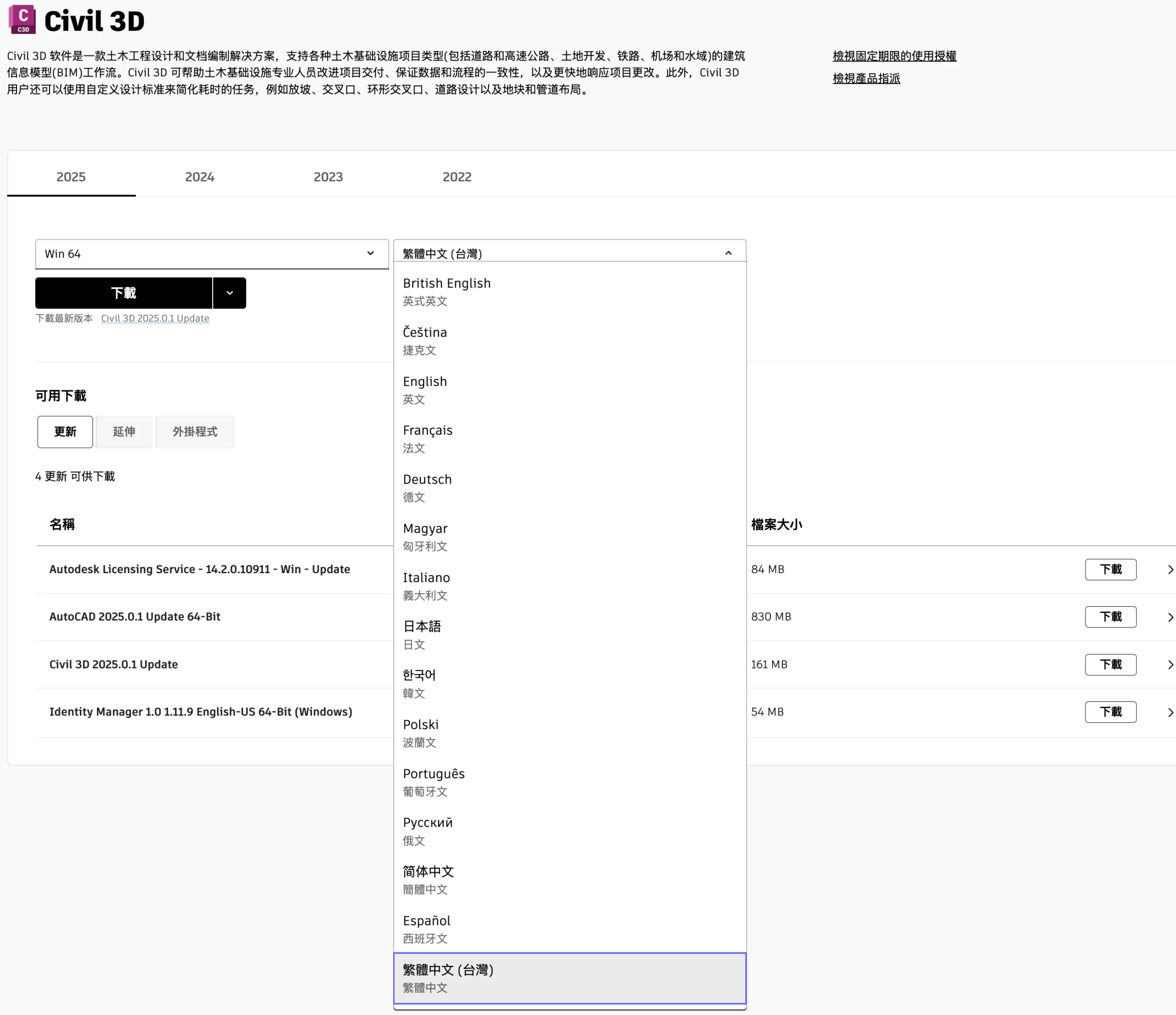Click the main black 下載 button
The height and width of the screenshot is (1015, 1176).
[124, 293]
